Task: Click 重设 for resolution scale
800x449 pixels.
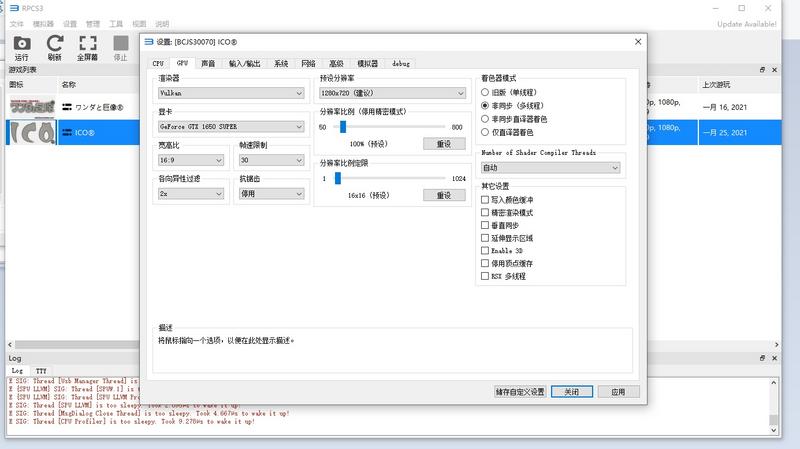Action: pos(444,144)
